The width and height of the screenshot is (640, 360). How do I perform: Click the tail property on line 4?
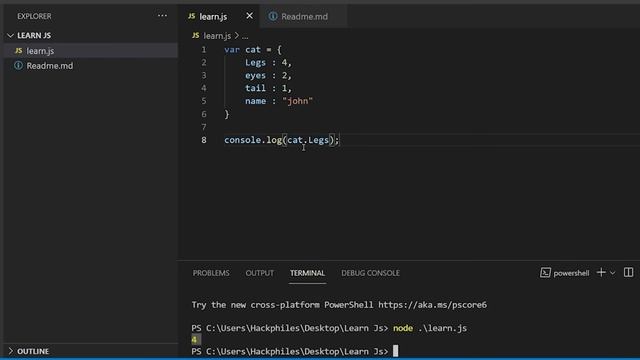(256, 88)
